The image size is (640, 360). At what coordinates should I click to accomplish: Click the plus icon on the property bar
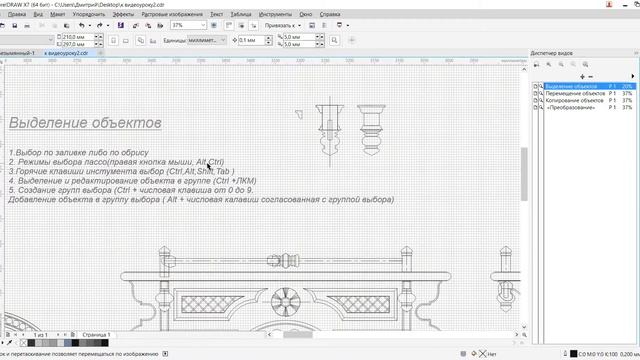coord(352,40)
